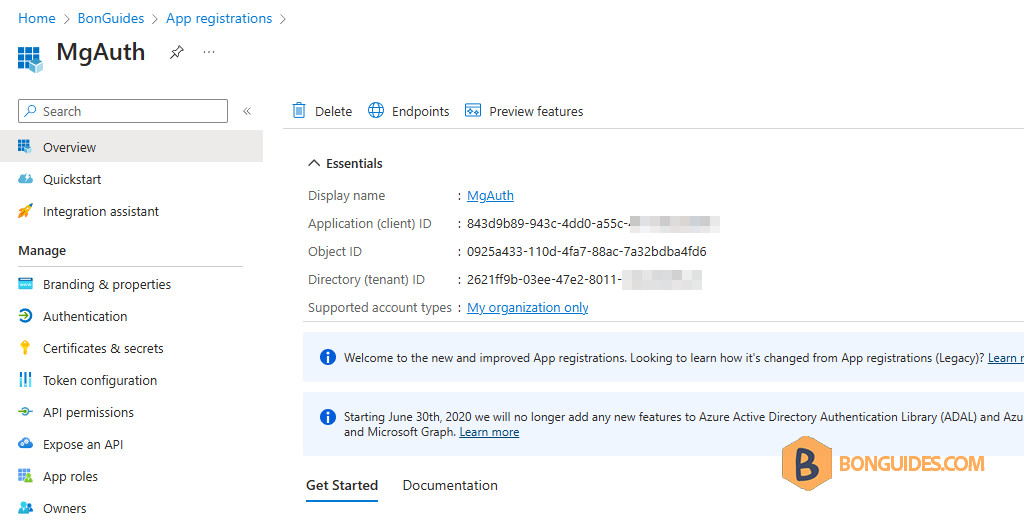Click the trash can Delete icon
This screenshot has height=526, width=1024.
click(298, 110)
